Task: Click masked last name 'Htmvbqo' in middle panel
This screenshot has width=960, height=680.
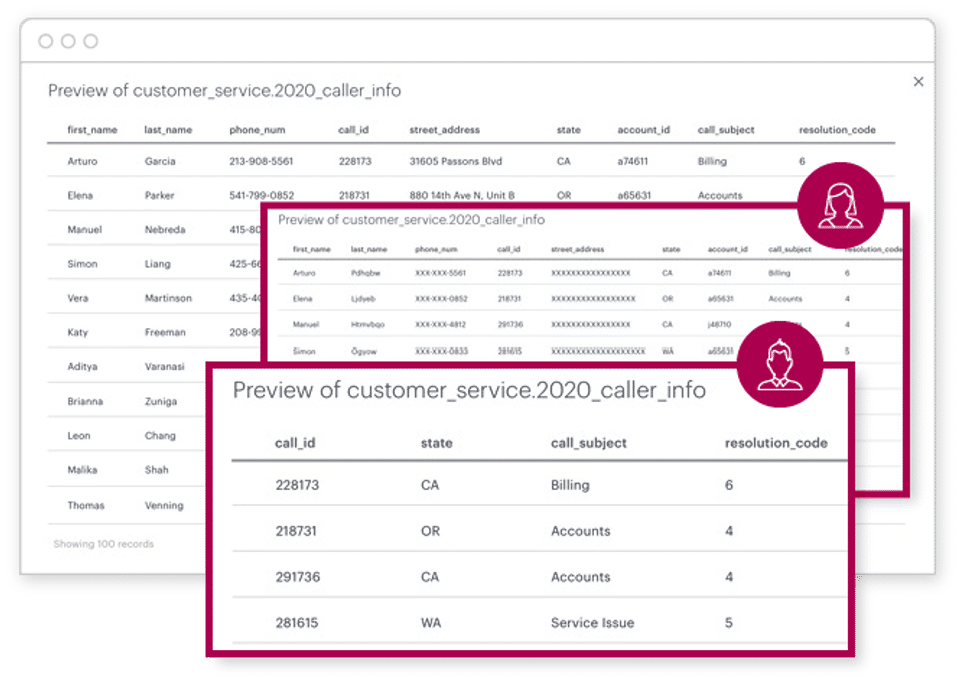Action: pos(367,324)
